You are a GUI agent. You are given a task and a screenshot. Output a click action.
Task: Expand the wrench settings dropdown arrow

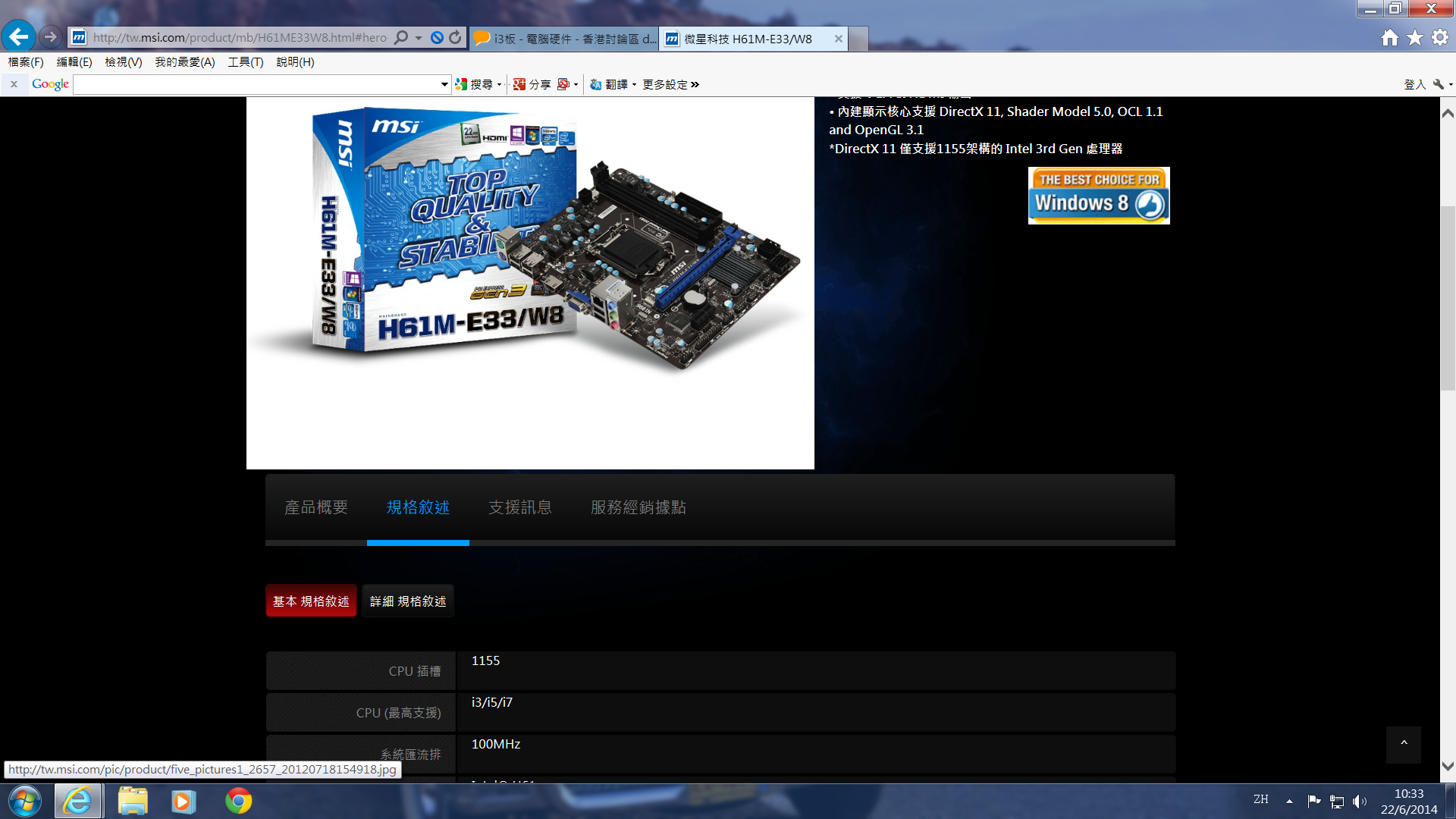1451,84
